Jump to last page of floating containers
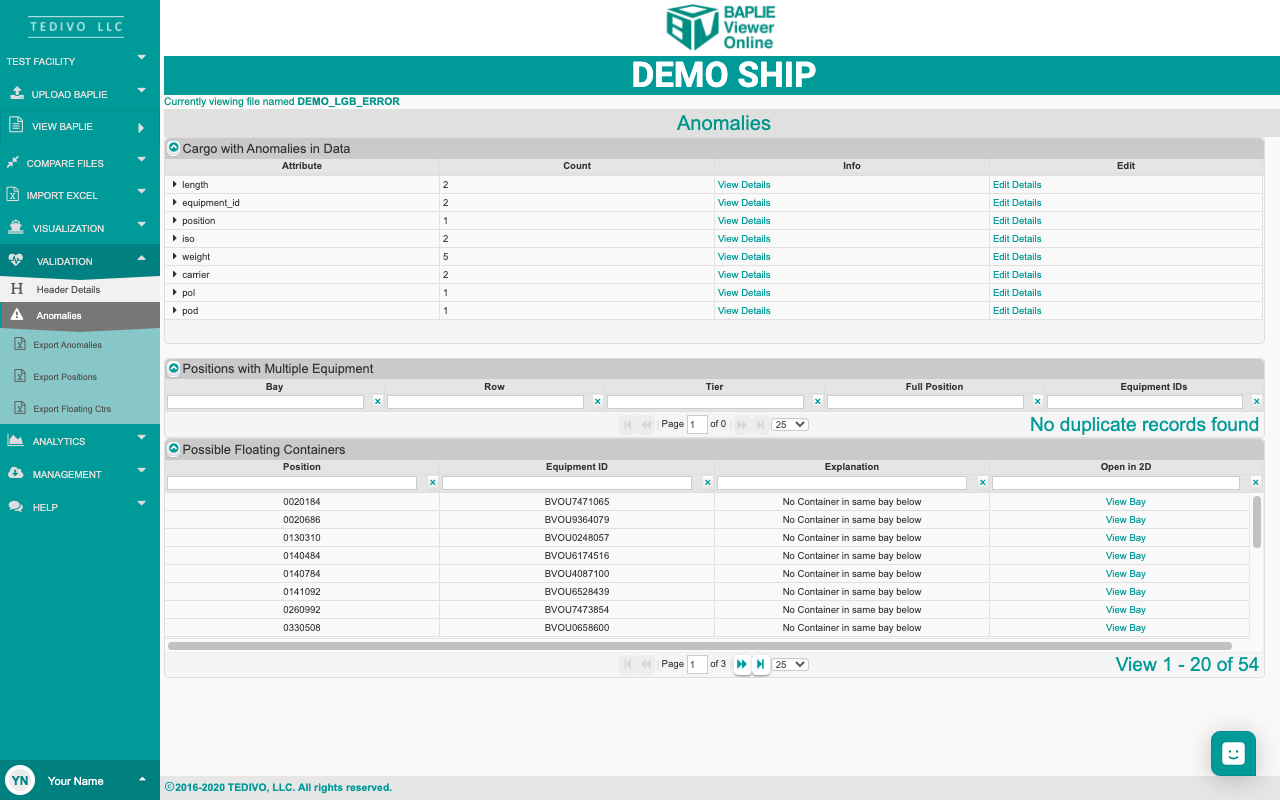Screen dimensions: 1280x800 click(761, 664)
